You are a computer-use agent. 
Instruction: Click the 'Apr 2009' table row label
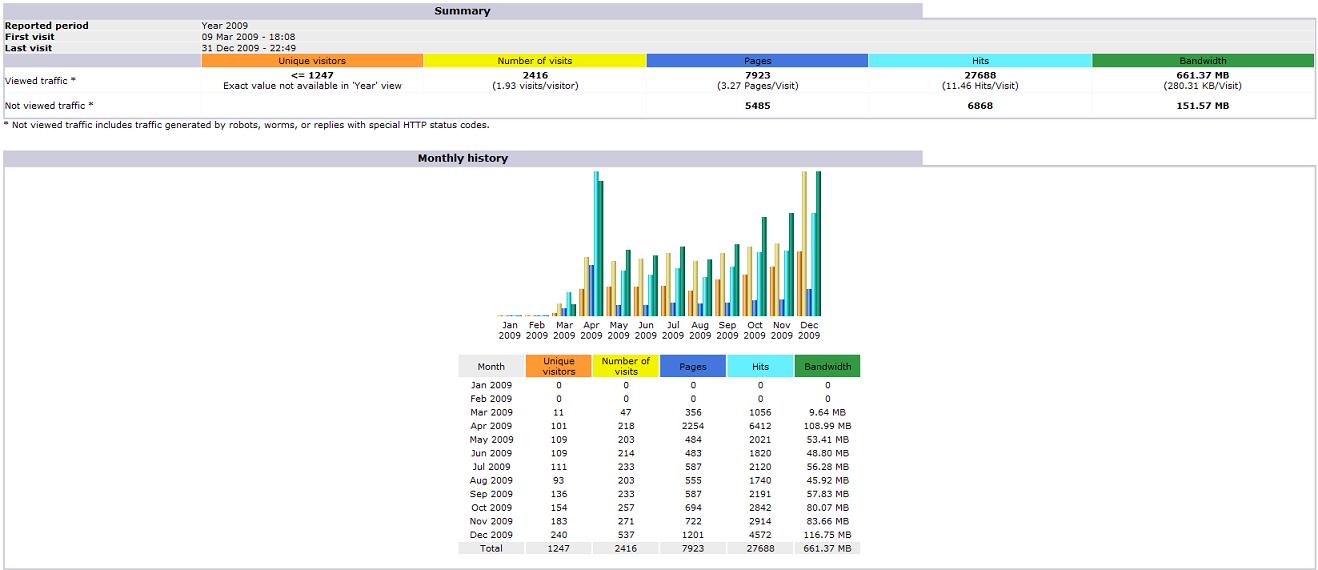491,425
